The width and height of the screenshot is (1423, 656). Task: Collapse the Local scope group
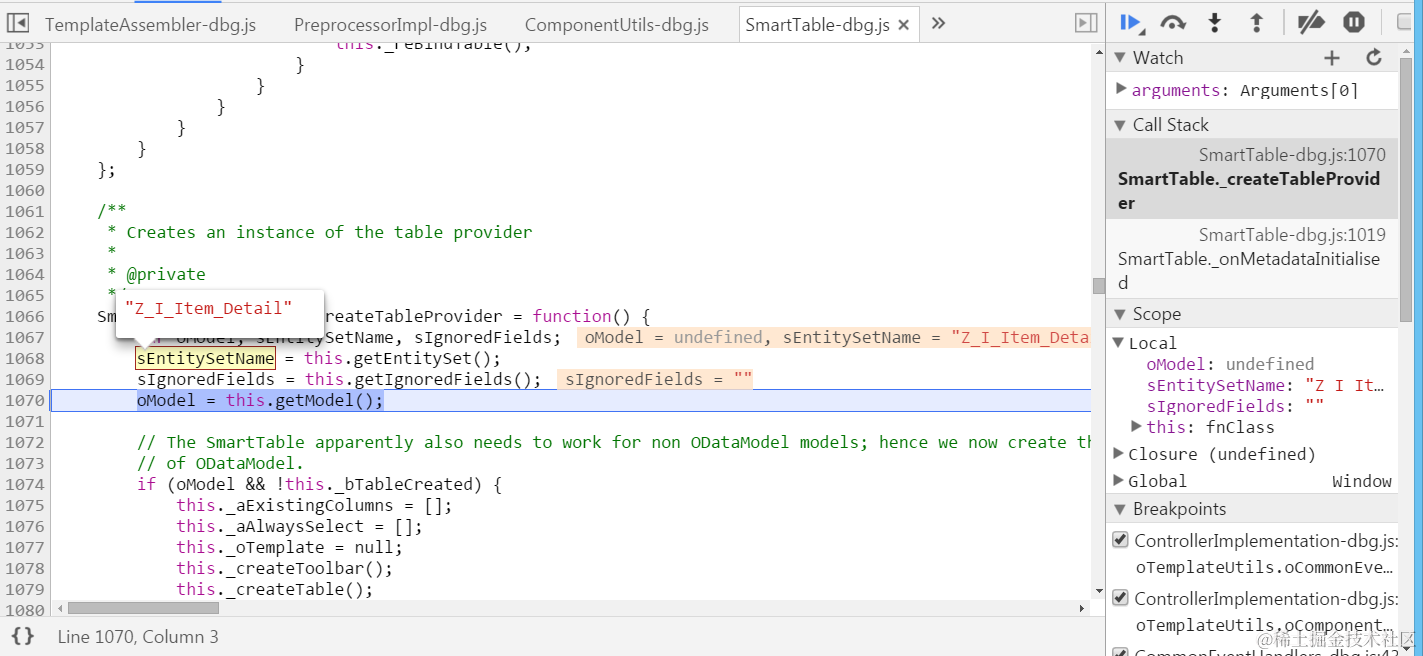pyautogui.click(x=1119, y=343)
